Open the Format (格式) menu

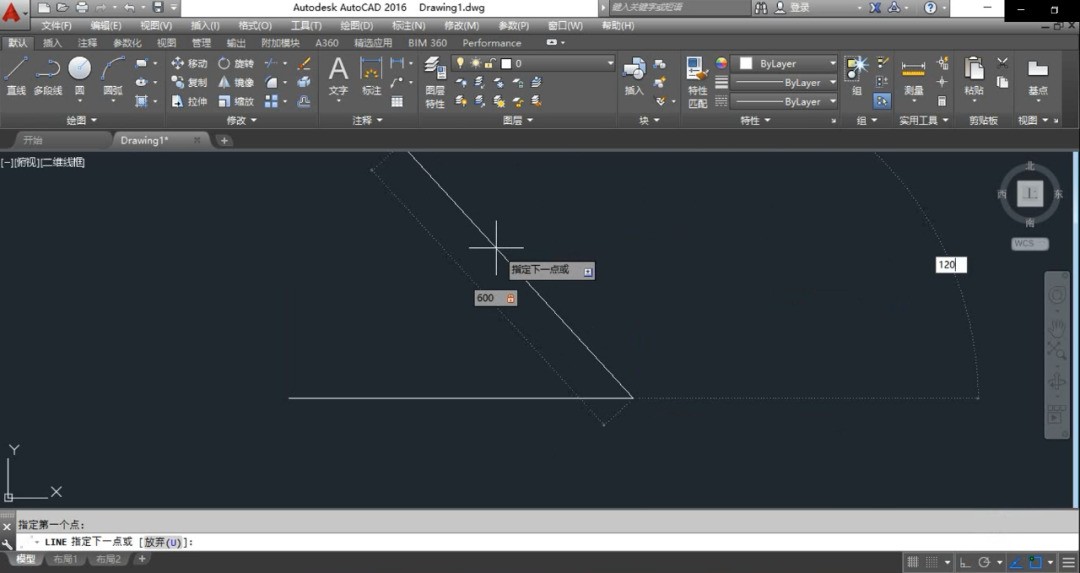255,25
